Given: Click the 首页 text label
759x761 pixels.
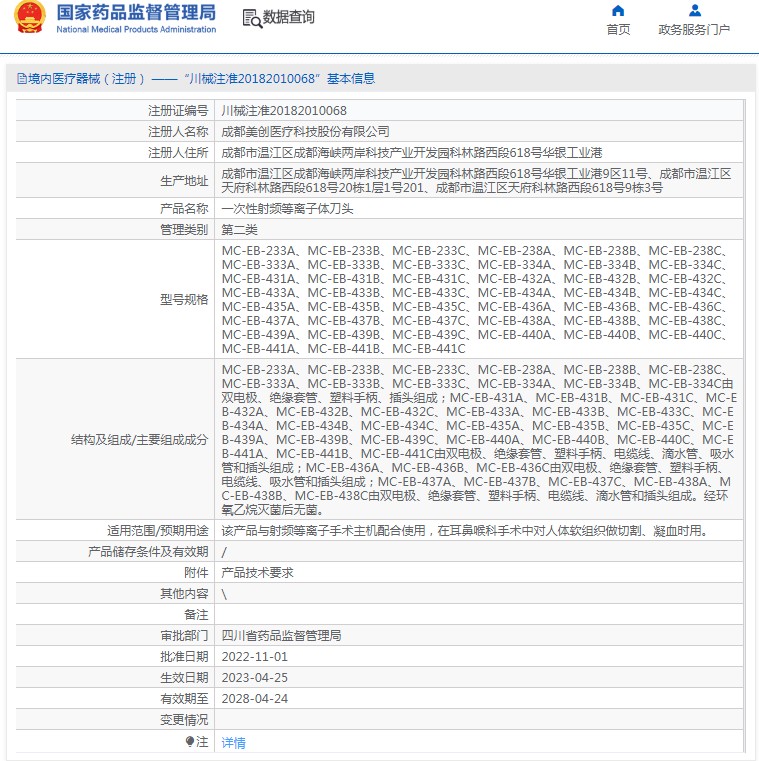Looking at the screenshot, I should point(618,30).
